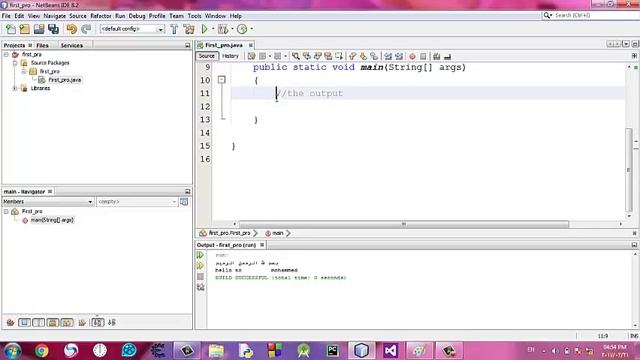
Task: Select the Projects tab
Action: click(14, 45)
